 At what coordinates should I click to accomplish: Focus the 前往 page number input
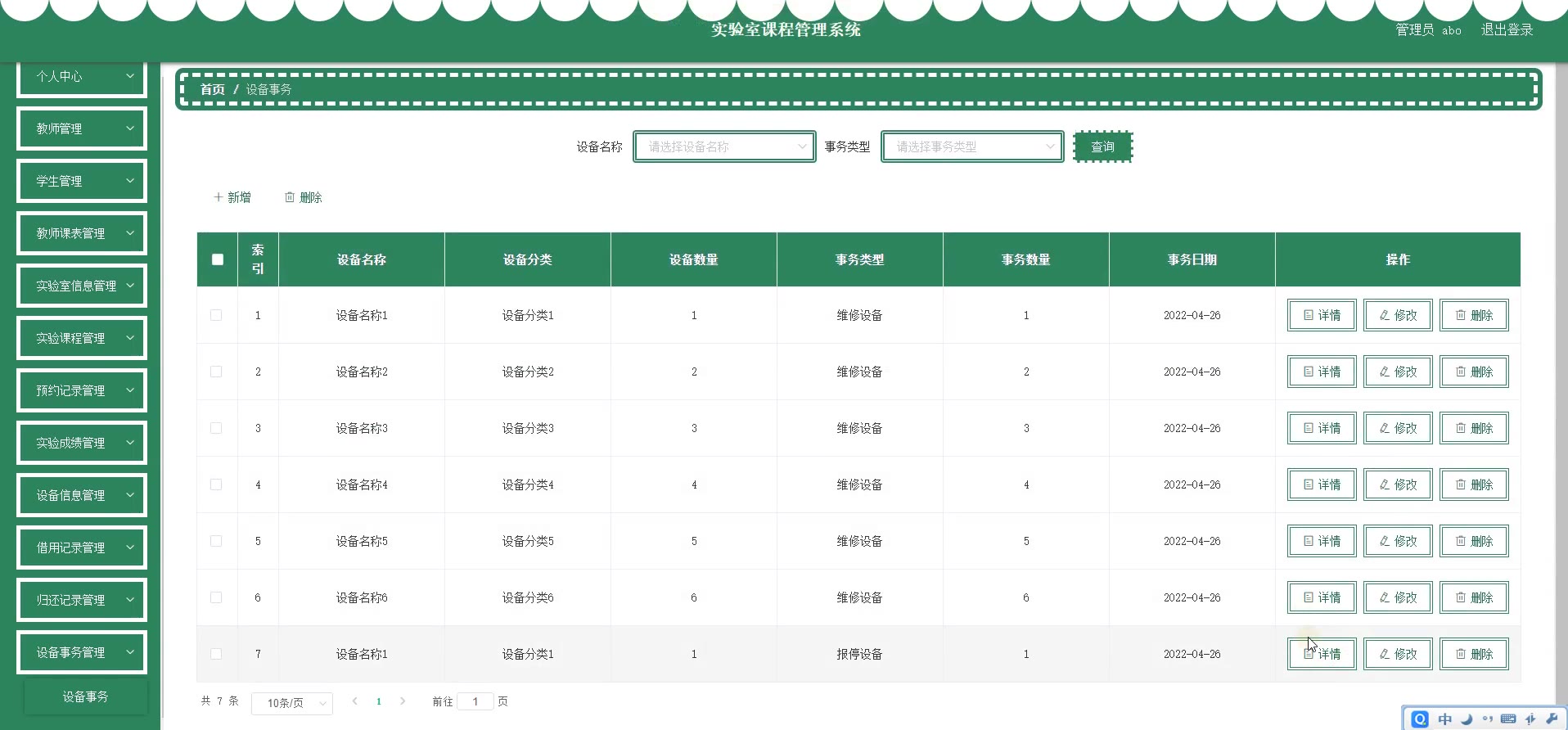pos(475,701)
